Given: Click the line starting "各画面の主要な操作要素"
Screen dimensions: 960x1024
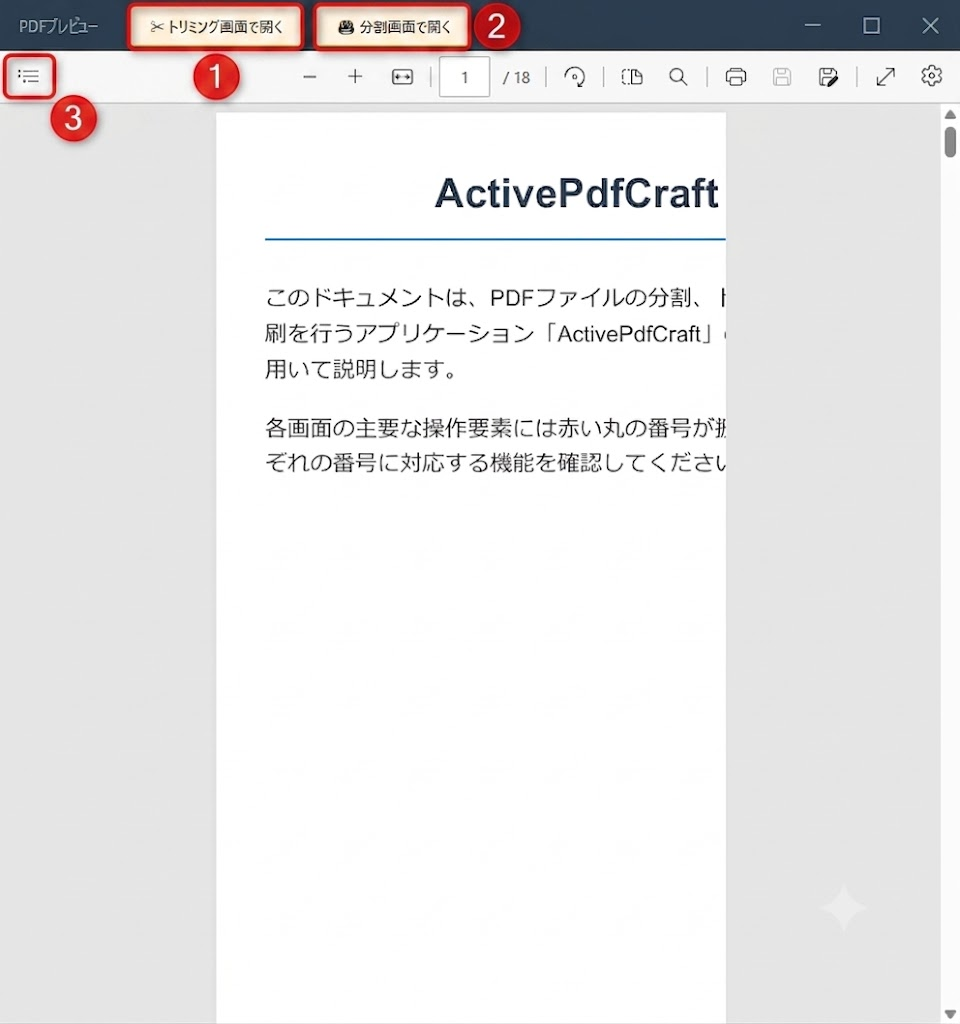Looking at the screenshot, I should tap(495, 428).
